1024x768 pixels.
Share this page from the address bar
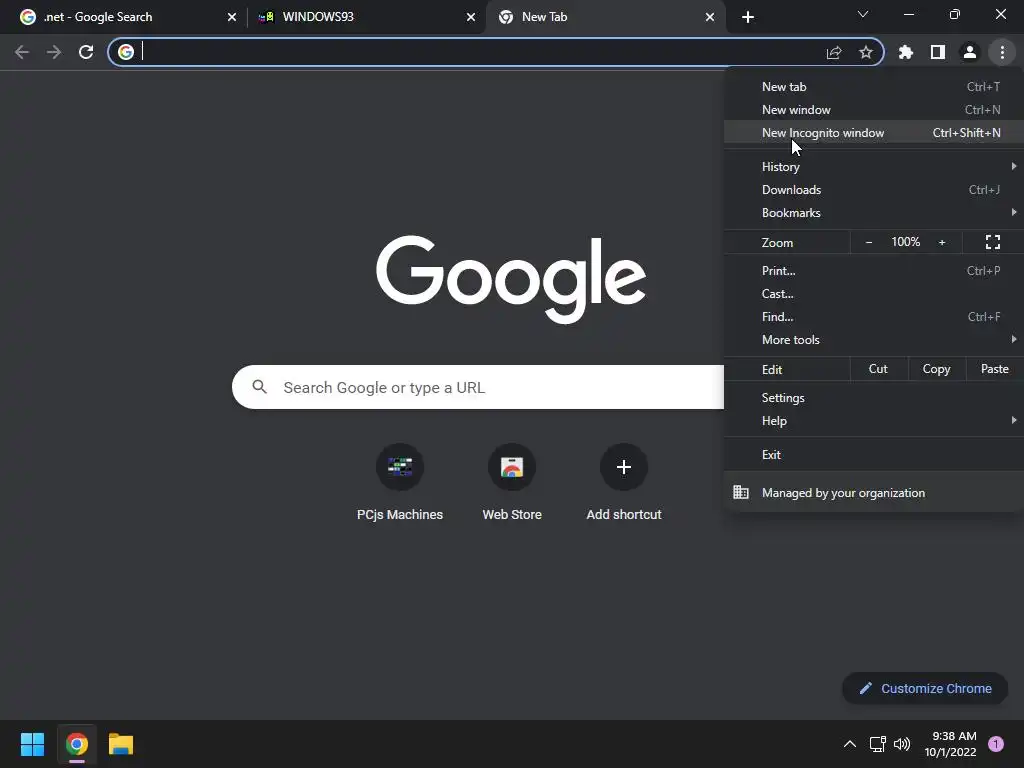pyautogui.click(x=834, y=52)
